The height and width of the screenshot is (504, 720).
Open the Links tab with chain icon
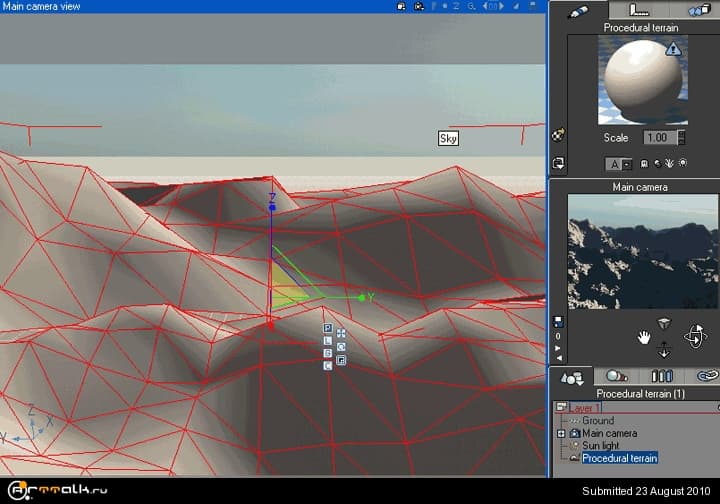point(706,377)
